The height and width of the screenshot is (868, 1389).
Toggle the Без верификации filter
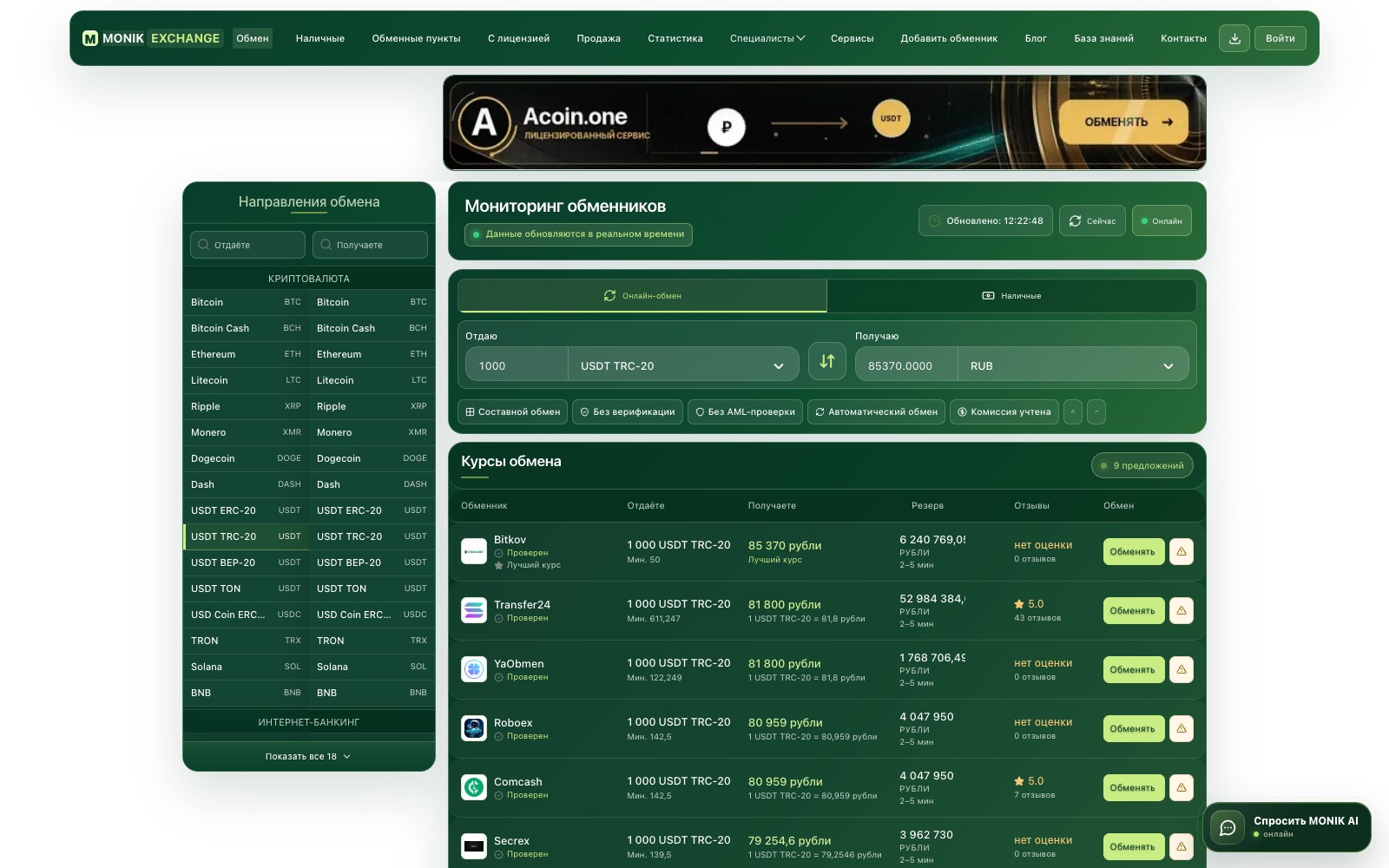pos(628,411)
